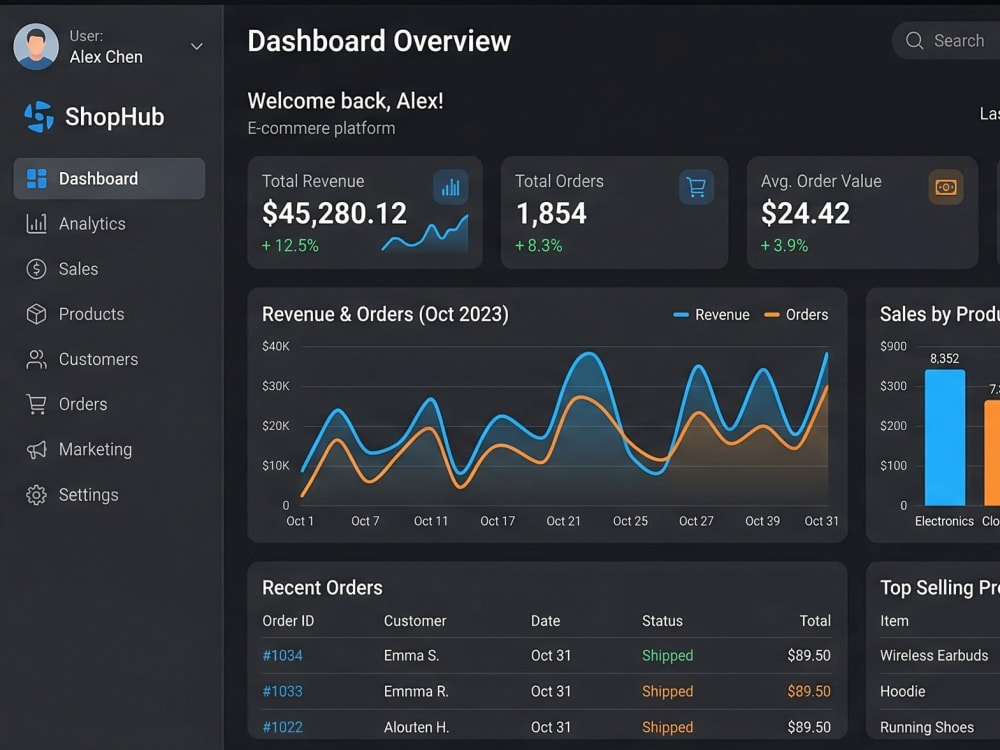
Task: Open the Marketing label in sidebar
Action: pos(95,450)
